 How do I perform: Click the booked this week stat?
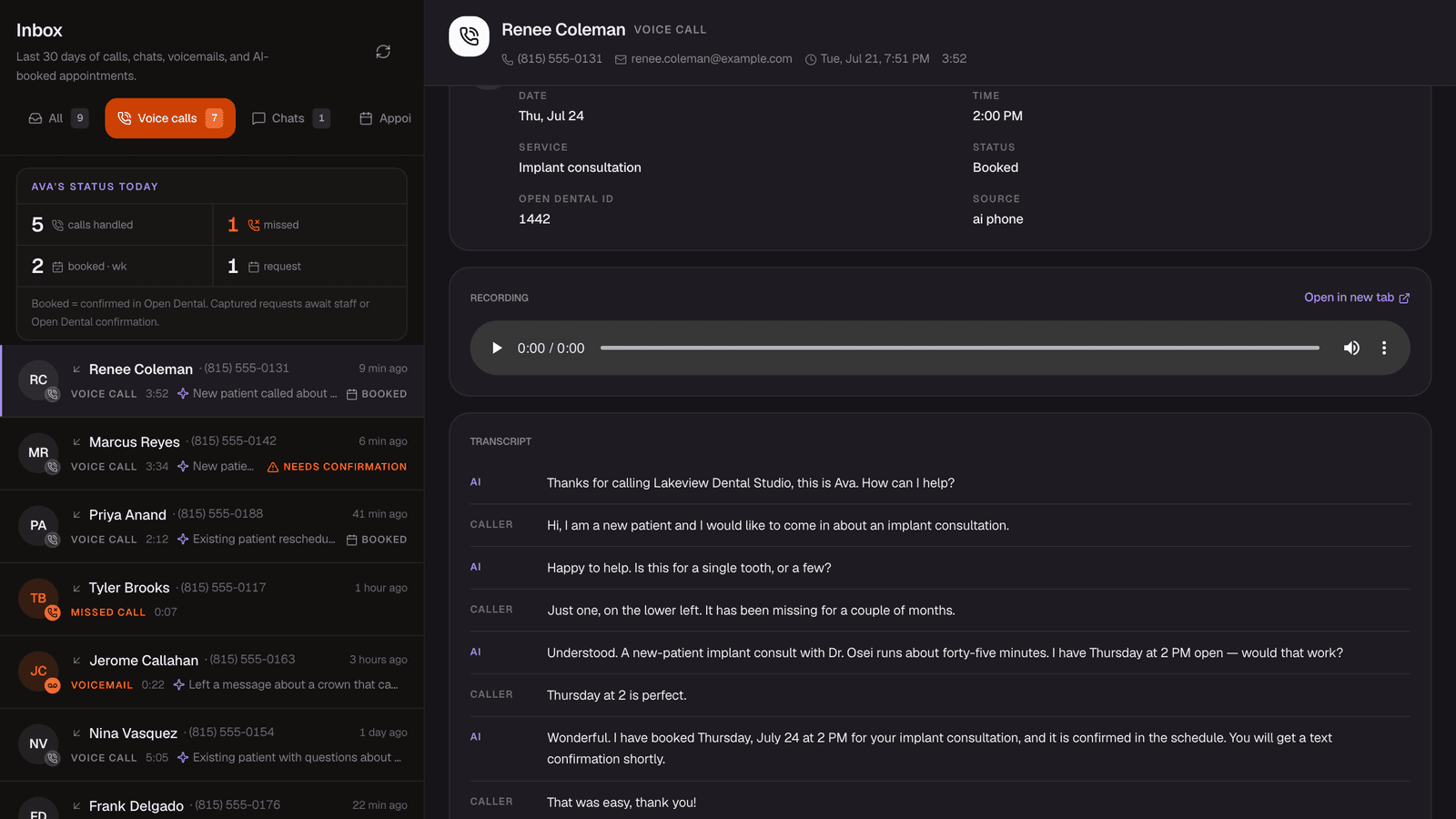point(115,267)
